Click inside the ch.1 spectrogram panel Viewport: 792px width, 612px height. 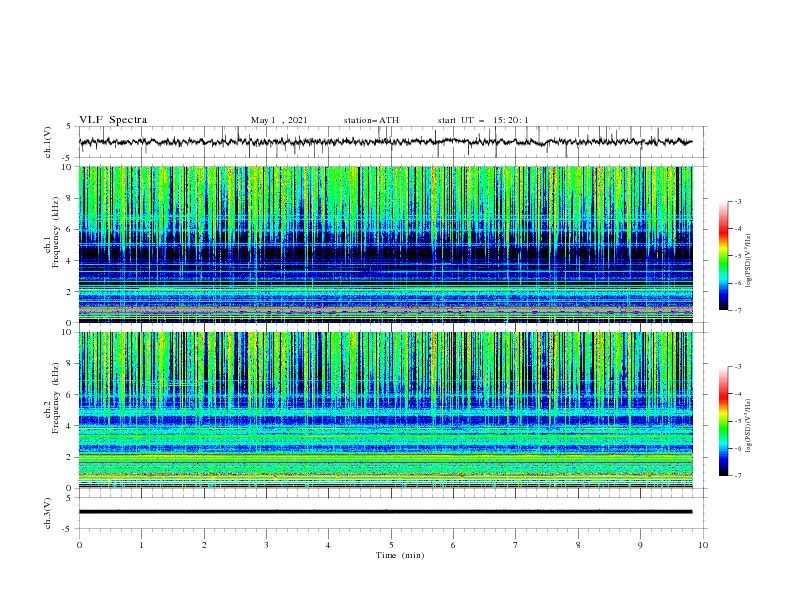coord(386,244)
